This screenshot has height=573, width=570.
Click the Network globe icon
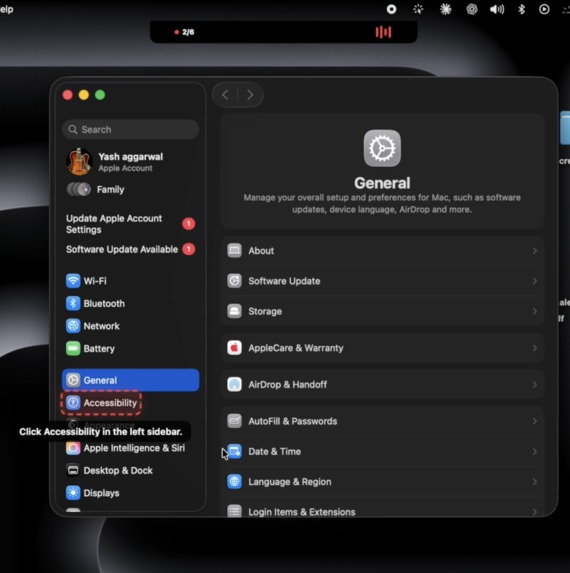point(73,326)
